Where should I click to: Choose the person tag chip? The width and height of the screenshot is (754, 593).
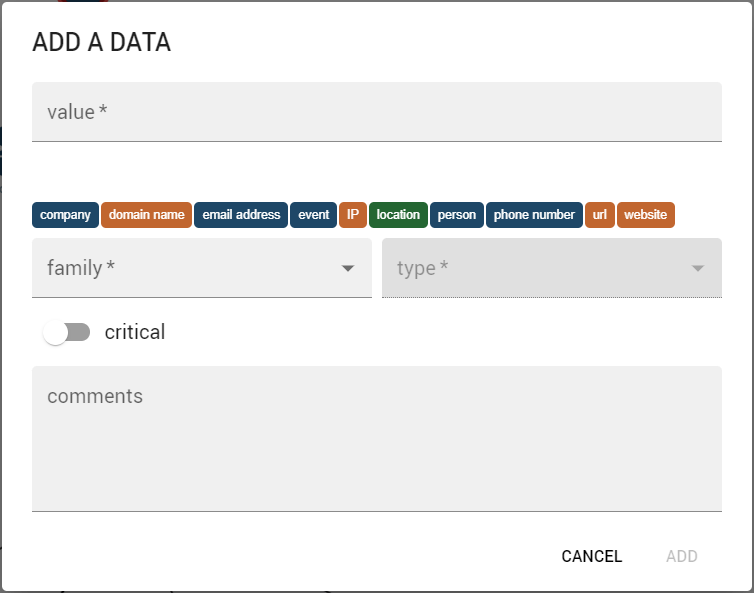click(x=457, y=215)
